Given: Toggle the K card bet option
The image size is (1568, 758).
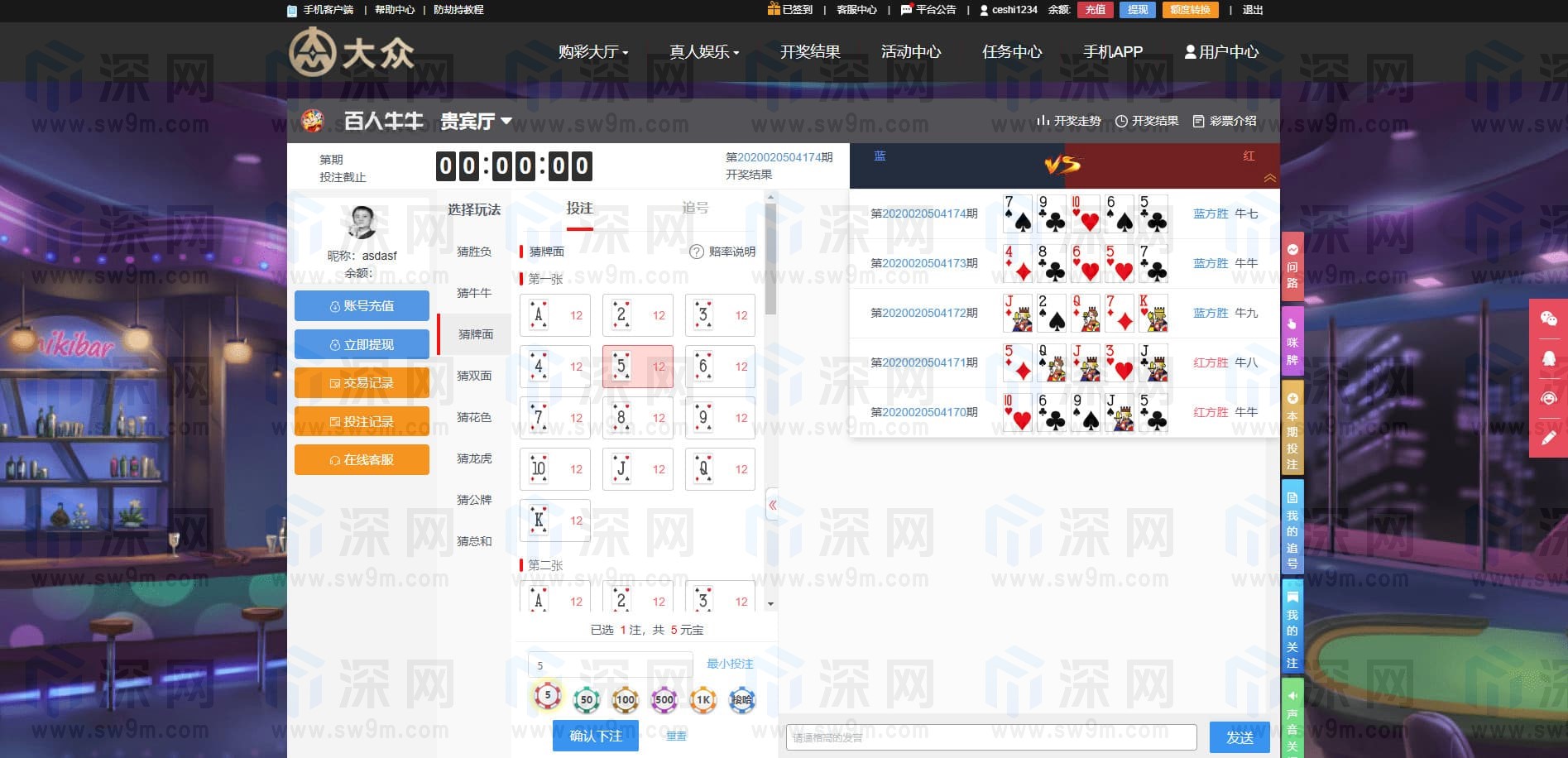Looking at the screenshot, I should (x=554, y=521).
